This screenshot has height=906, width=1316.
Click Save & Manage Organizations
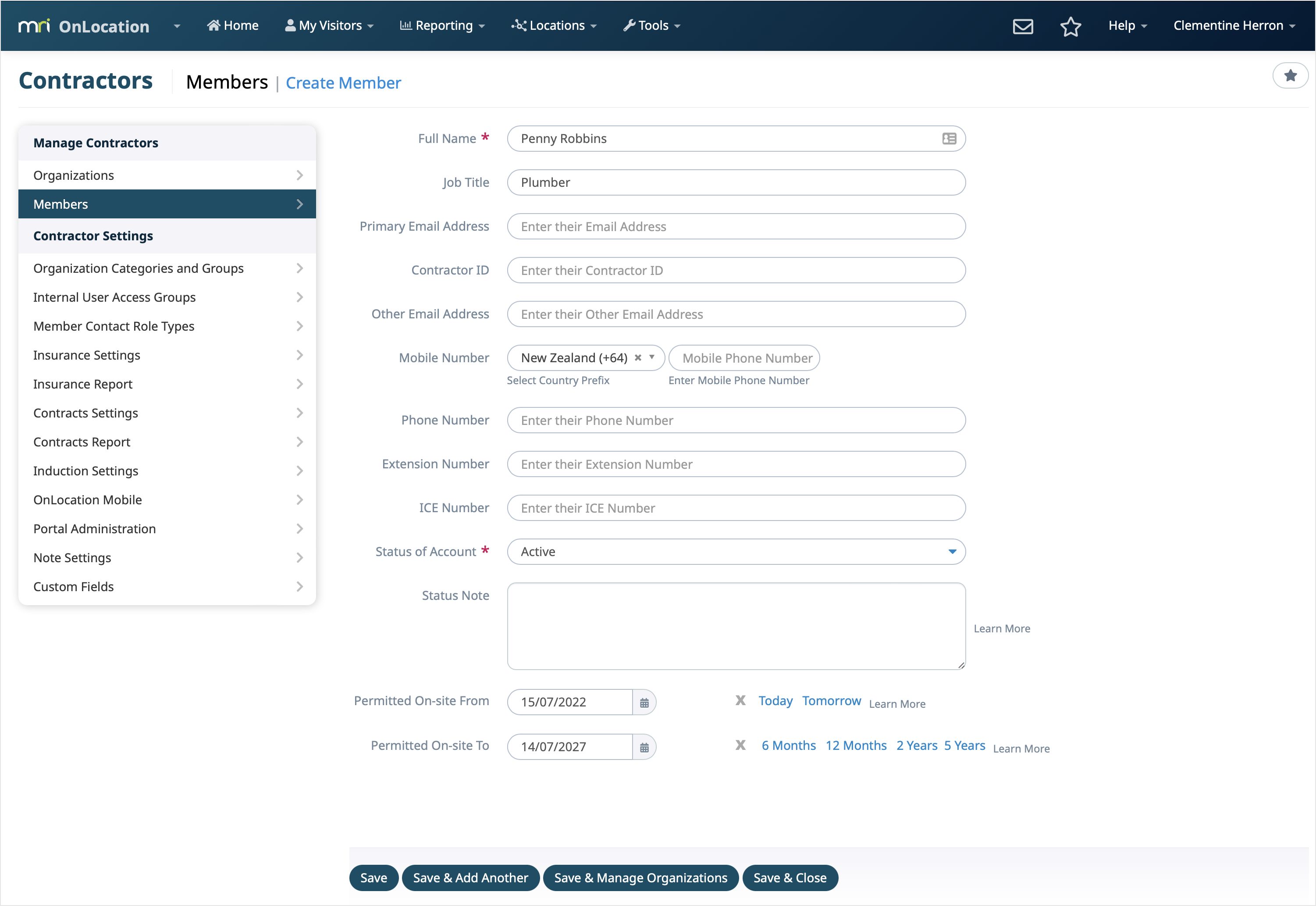pyautogui.click(x=641, y=878)
